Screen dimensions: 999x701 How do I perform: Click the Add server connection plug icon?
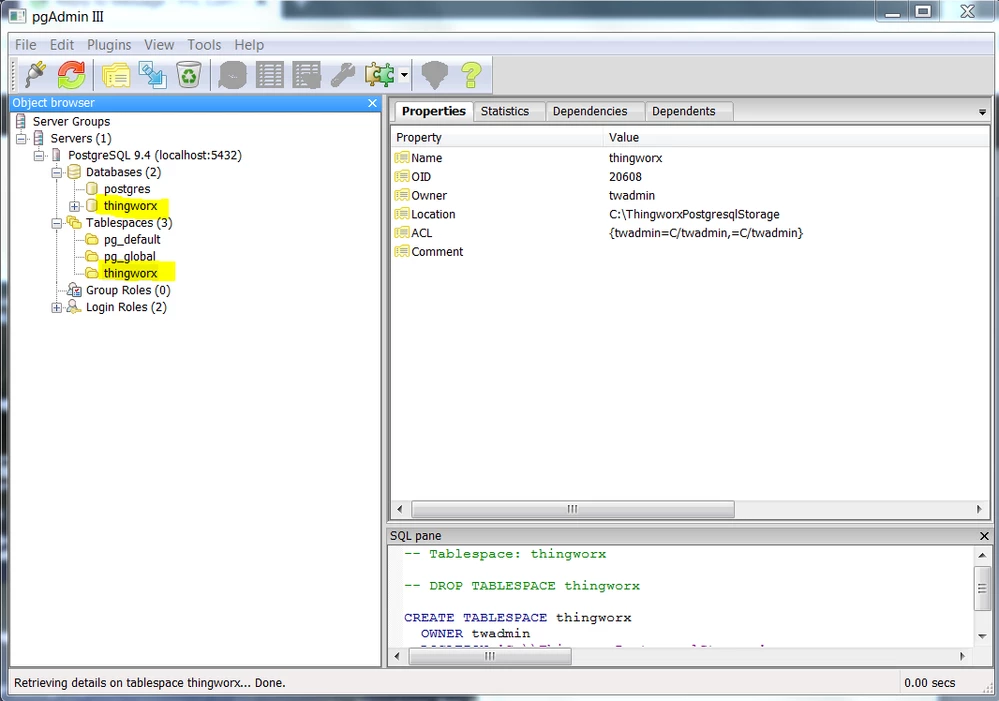tap(35, 75)
